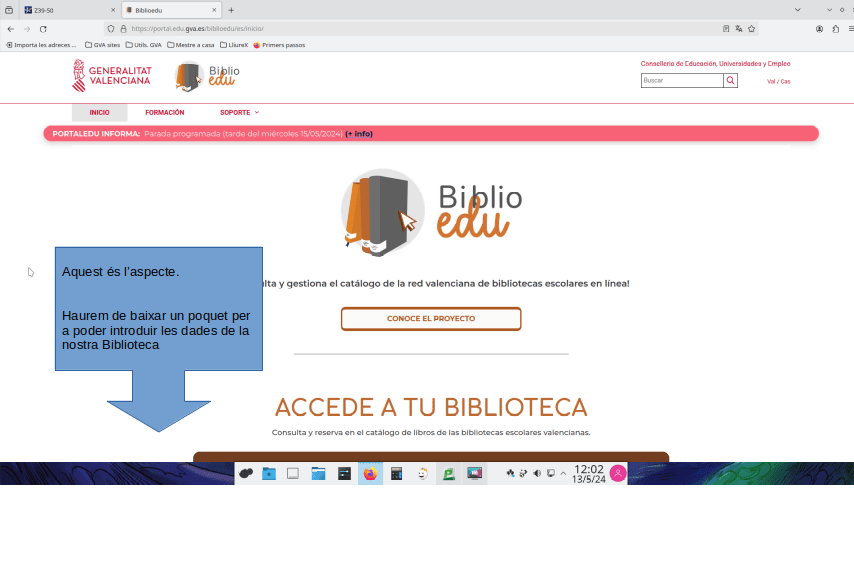Viewport: 854px width, 586px height.
Task: Open the LliureX bookmark folder
Action: 234,45
